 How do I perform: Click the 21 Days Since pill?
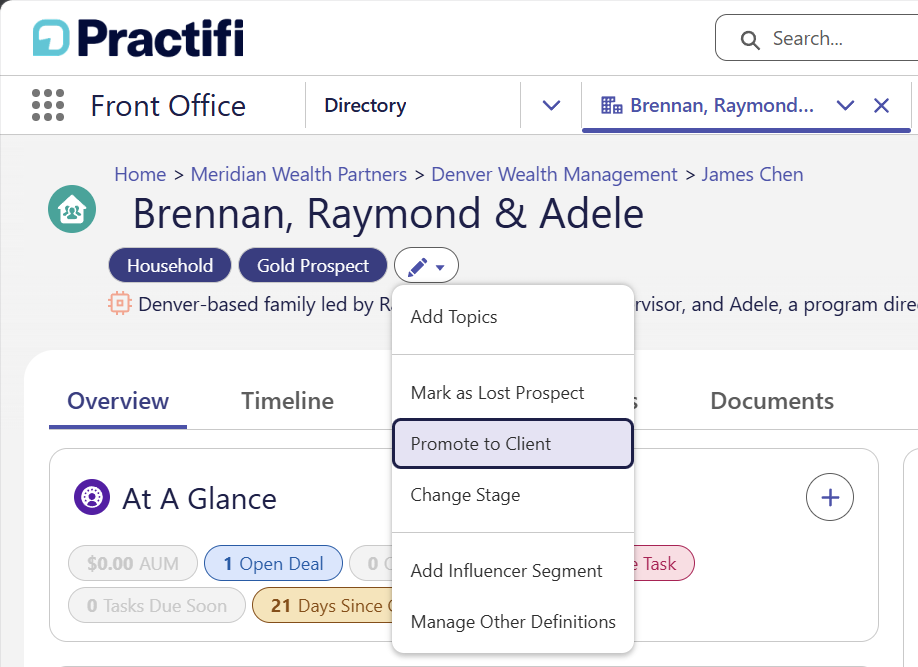pyautogui.click(x=323, y=606)
